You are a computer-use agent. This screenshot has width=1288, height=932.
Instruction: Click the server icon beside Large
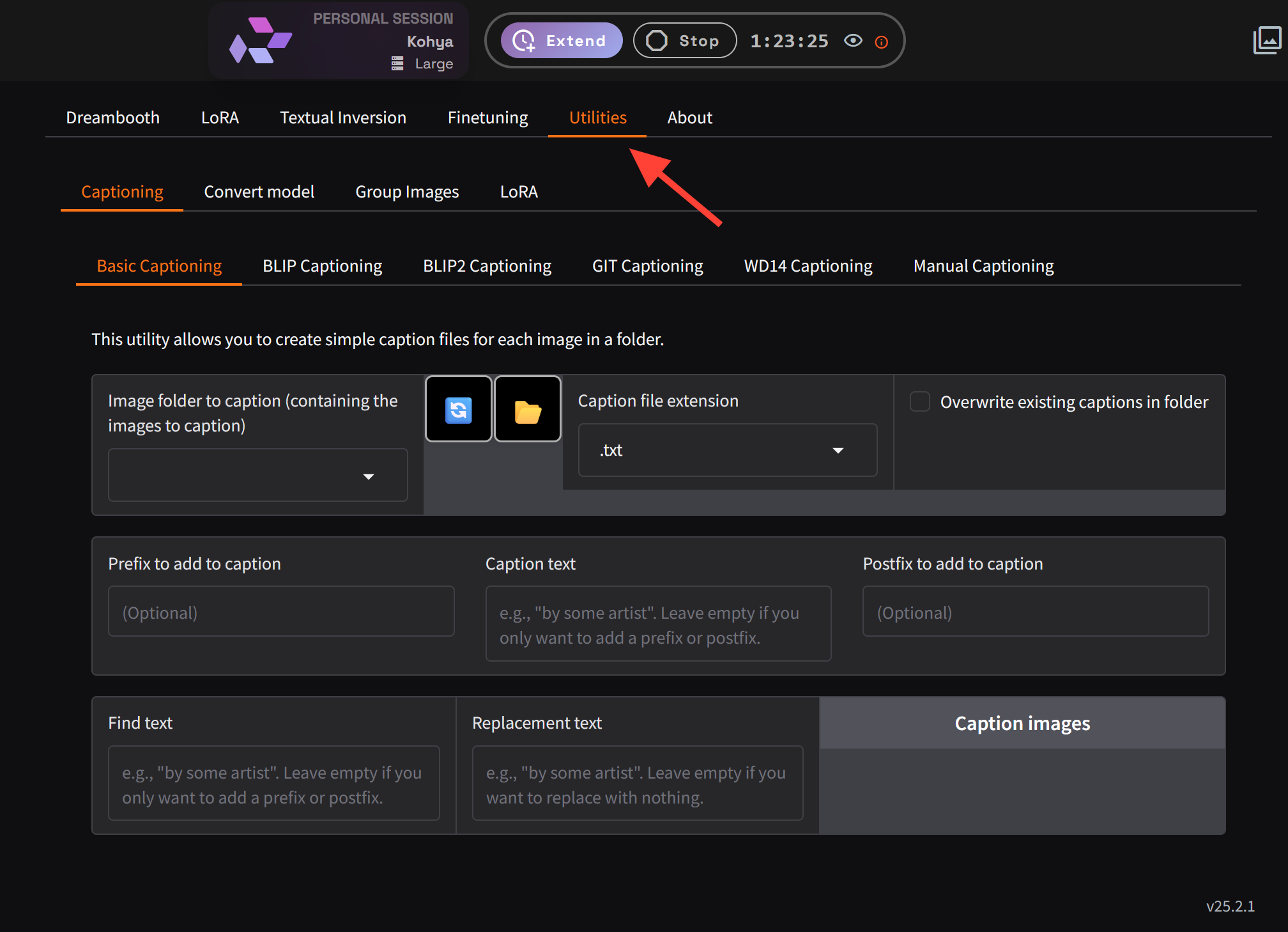pyautogui.click(x=397, y=64)
